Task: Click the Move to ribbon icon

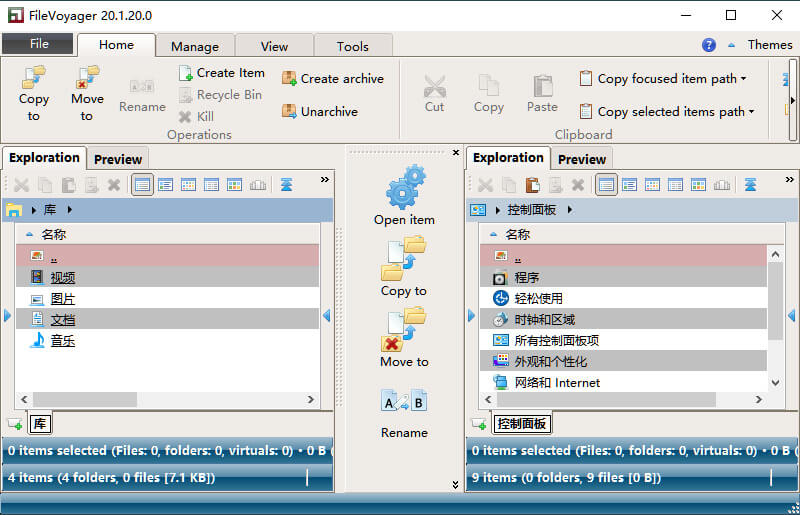Action: (87, 78)
